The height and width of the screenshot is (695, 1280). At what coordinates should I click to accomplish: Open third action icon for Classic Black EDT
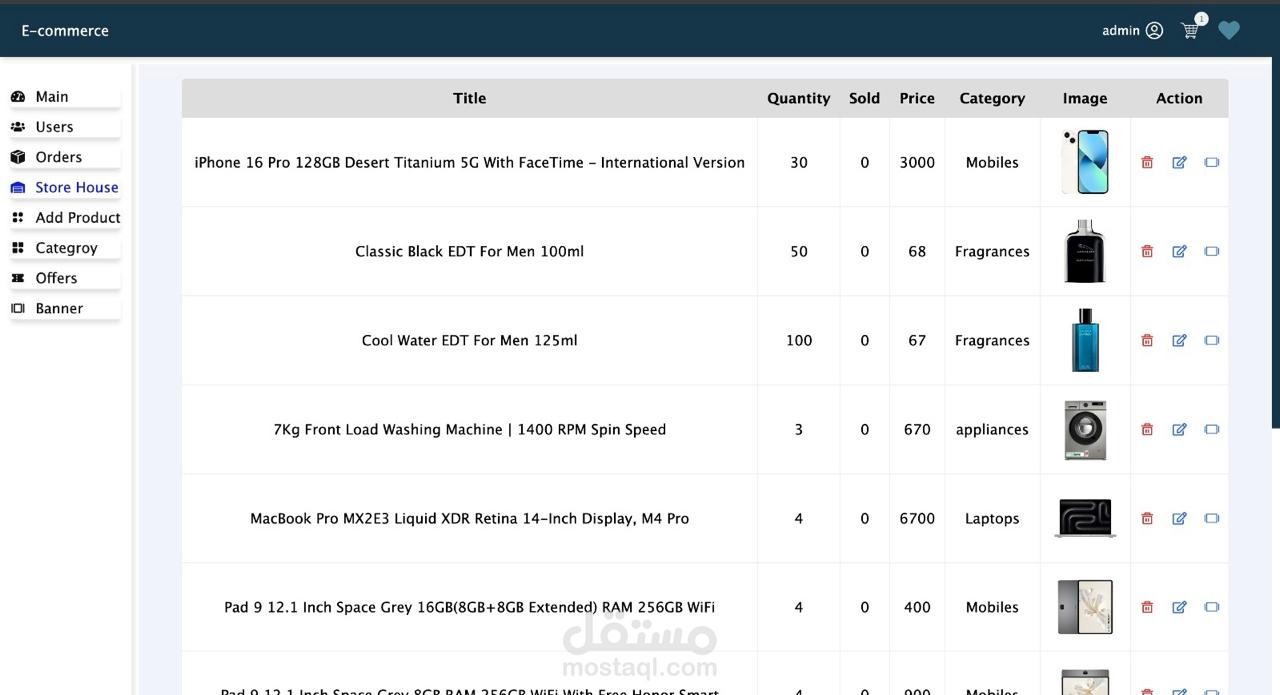tap(1212, 251)
